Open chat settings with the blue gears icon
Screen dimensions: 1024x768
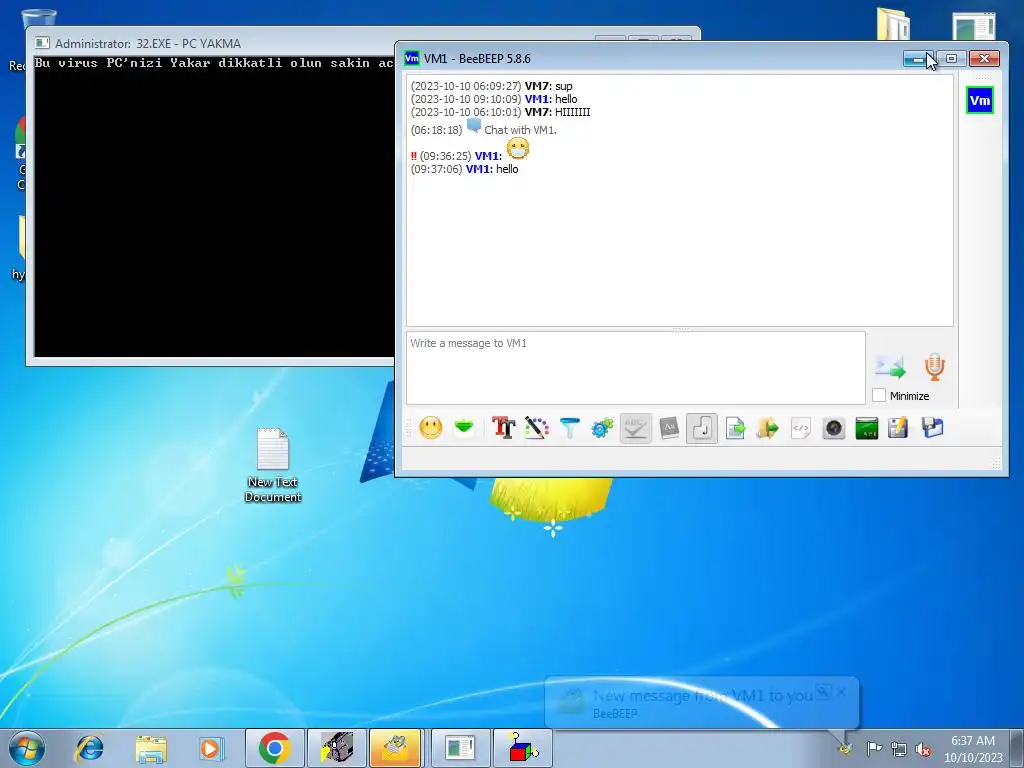click(x=602, y=428)
